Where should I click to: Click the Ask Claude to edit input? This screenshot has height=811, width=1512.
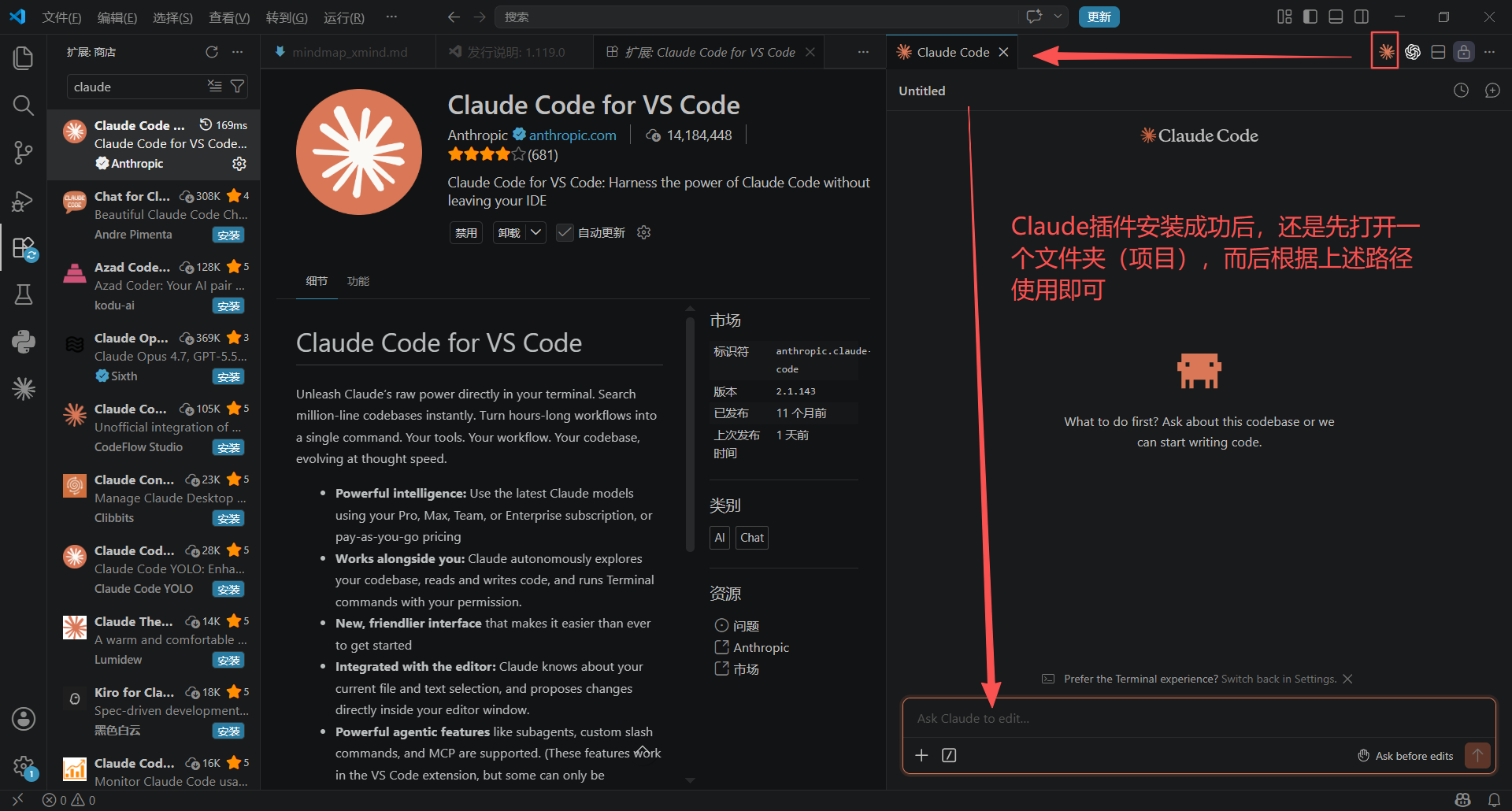coord(1198,718)
